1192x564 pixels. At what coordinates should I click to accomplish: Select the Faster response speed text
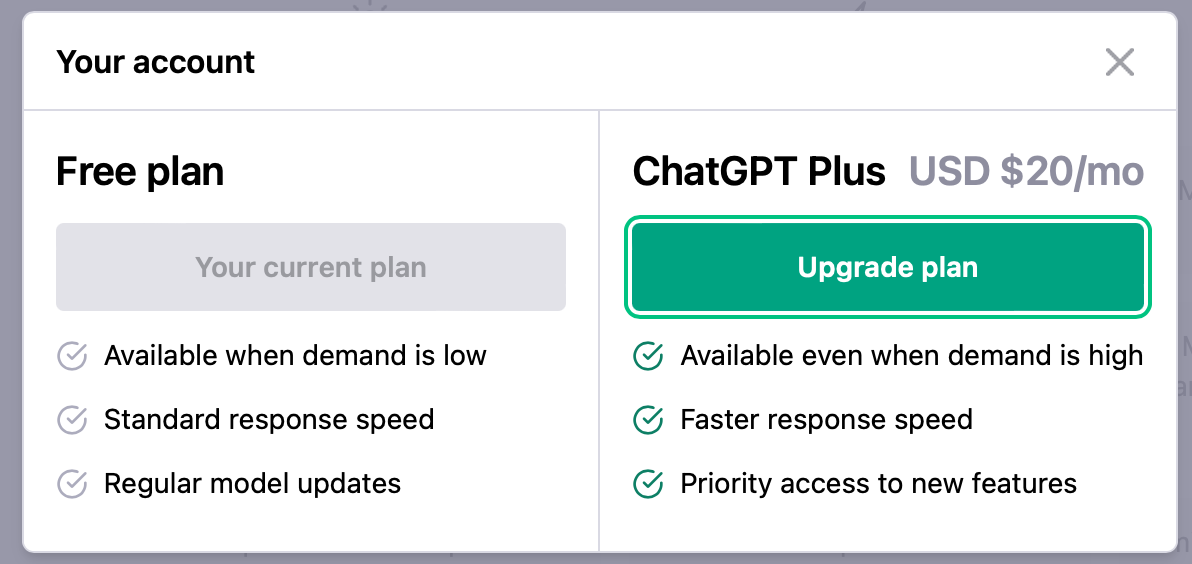[826, 420]
